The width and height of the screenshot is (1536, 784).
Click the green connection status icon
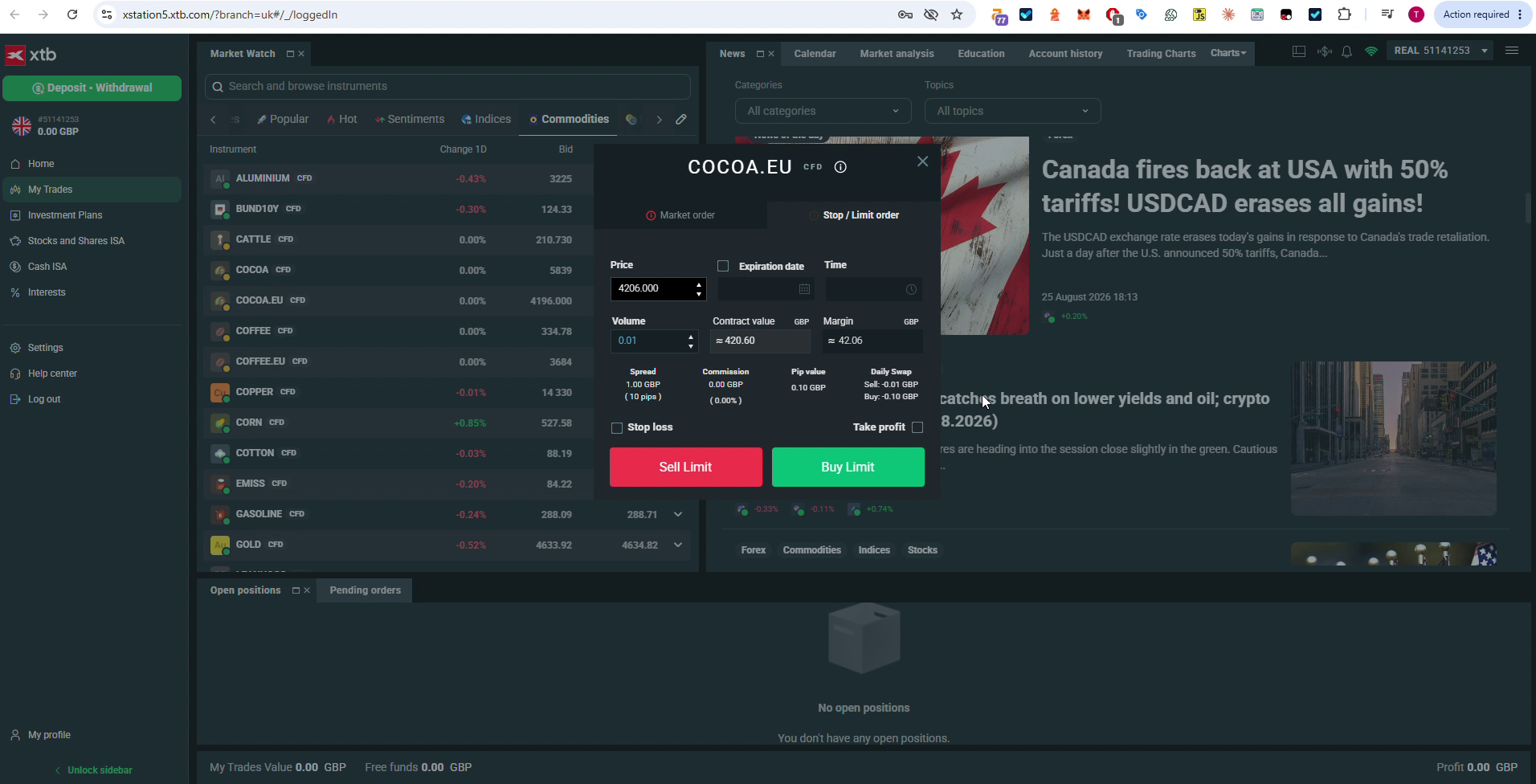point(1371,51)
